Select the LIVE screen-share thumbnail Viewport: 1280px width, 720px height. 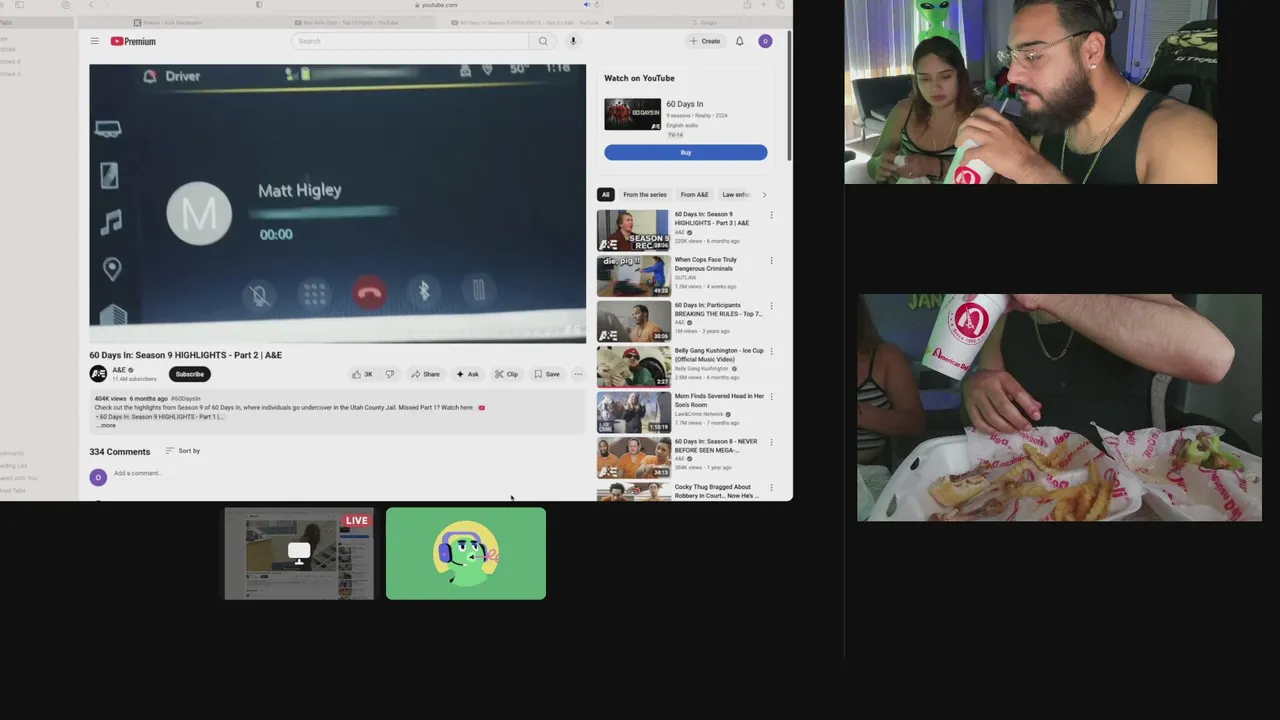299,554
